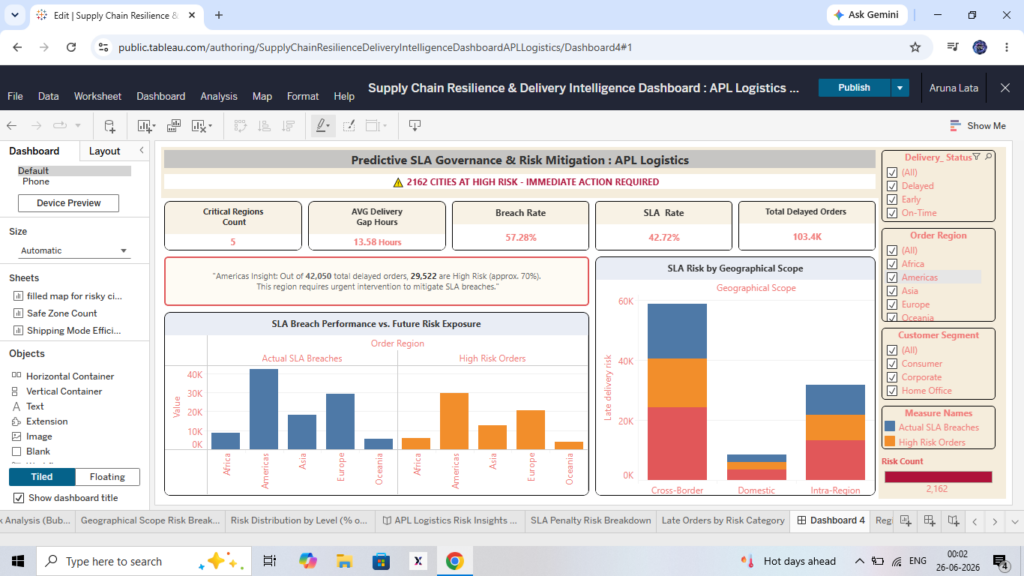Click the Sort Descending toolbar icon

pos(289,125)
